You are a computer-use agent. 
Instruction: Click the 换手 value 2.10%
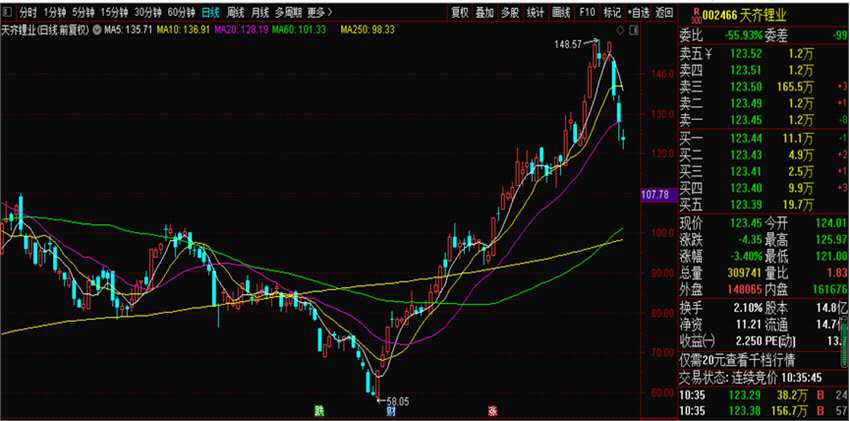[x=747, y=308]
